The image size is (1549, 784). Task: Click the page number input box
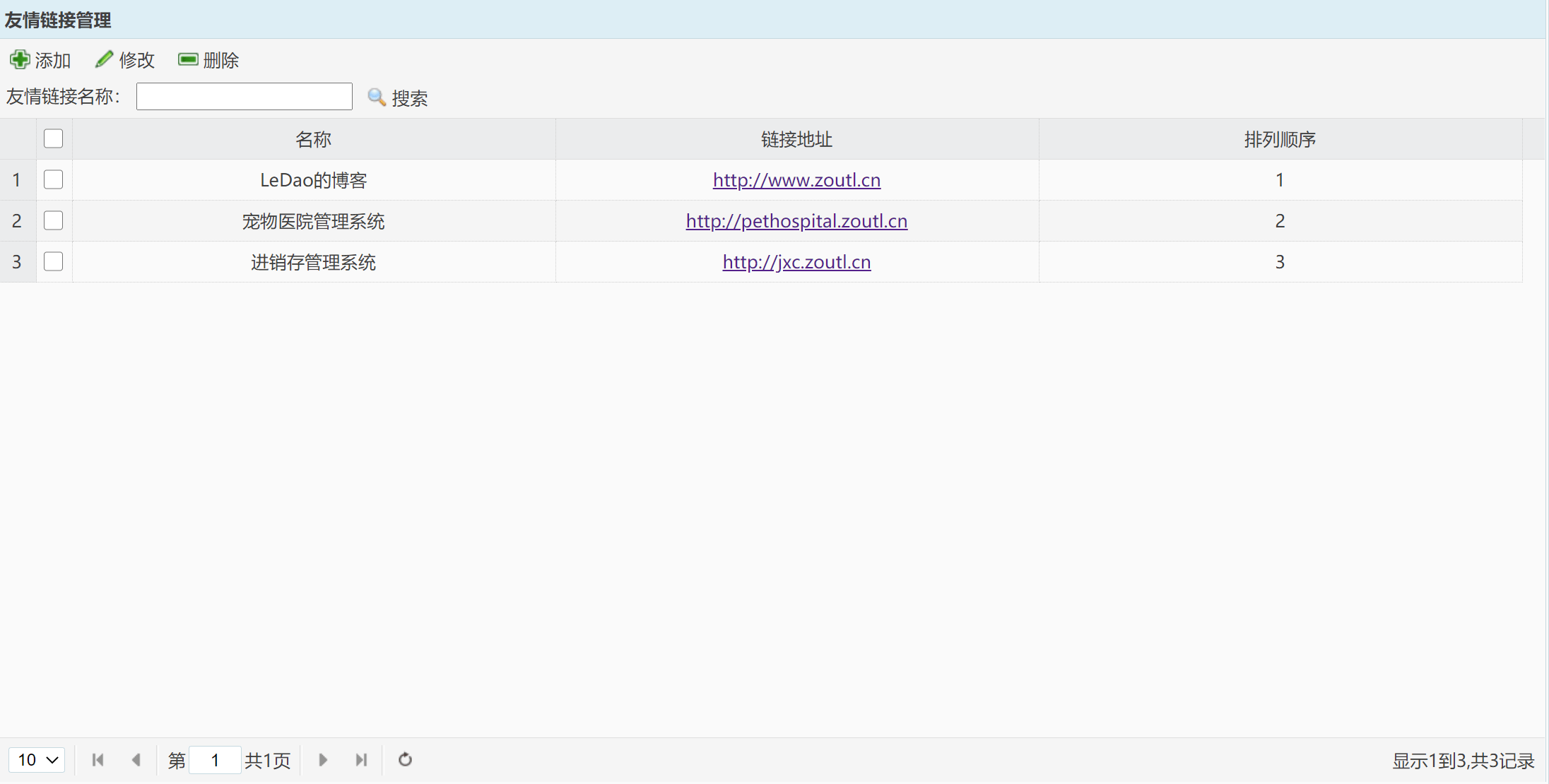coord(215,760)
